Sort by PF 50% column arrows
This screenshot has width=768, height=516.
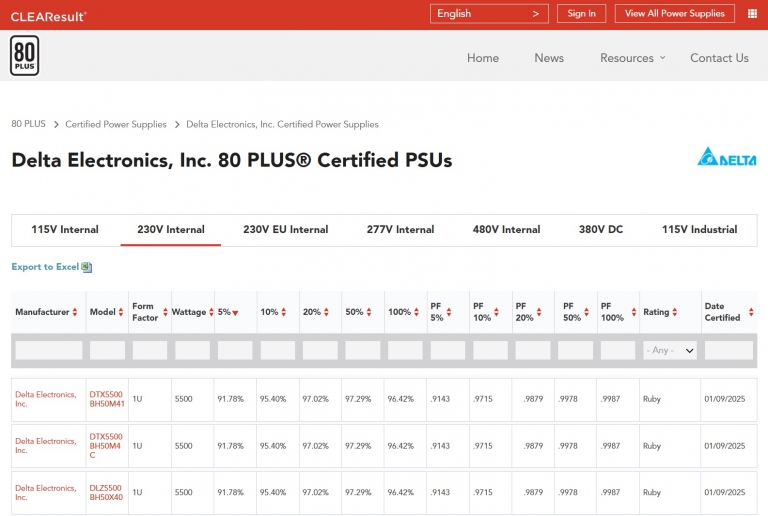[x=586, y=312]
